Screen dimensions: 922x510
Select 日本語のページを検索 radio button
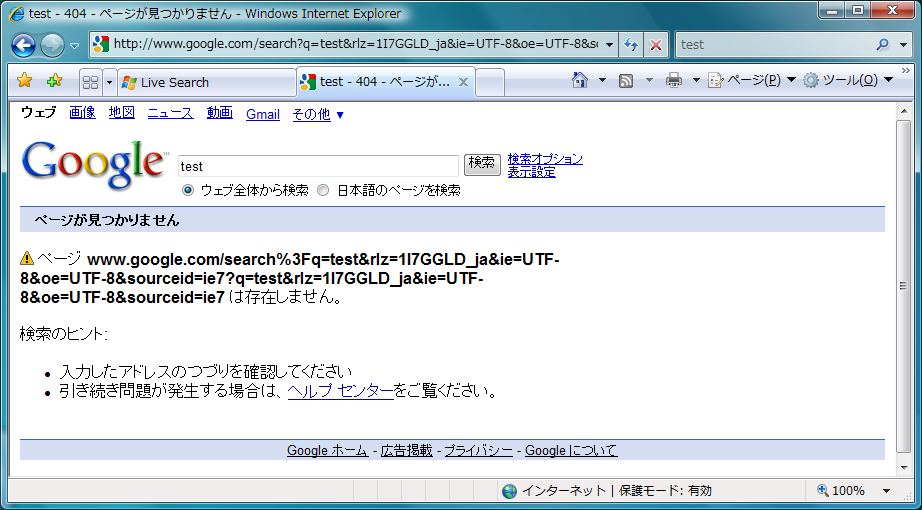click(323, 191)
